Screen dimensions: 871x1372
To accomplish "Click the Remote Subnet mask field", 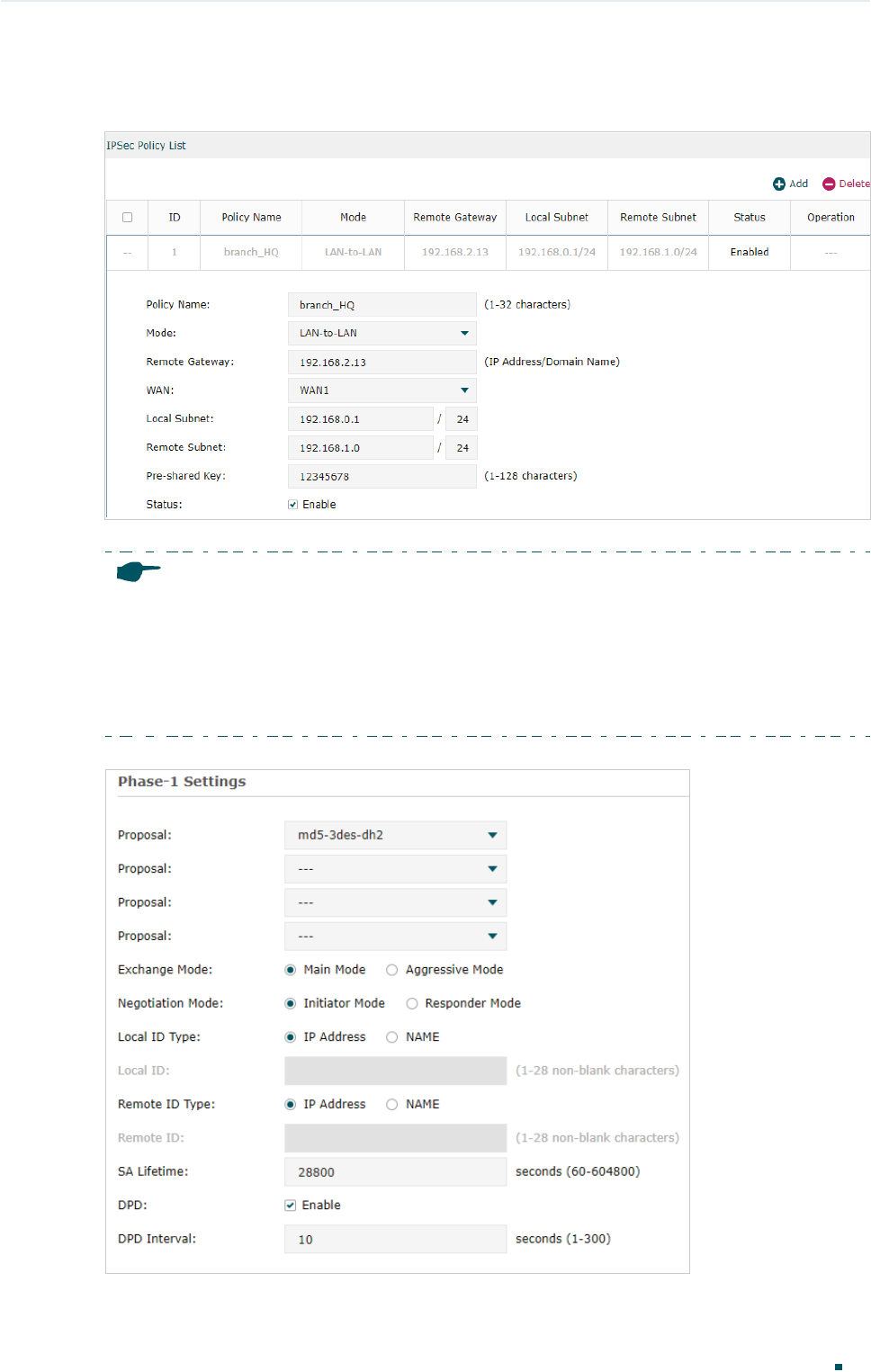I will (462, 448).
